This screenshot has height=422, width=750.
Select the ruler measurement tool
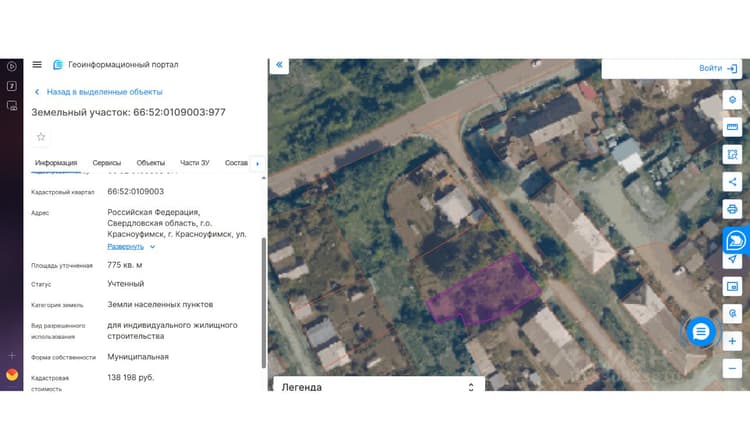[x=732, y=127]
